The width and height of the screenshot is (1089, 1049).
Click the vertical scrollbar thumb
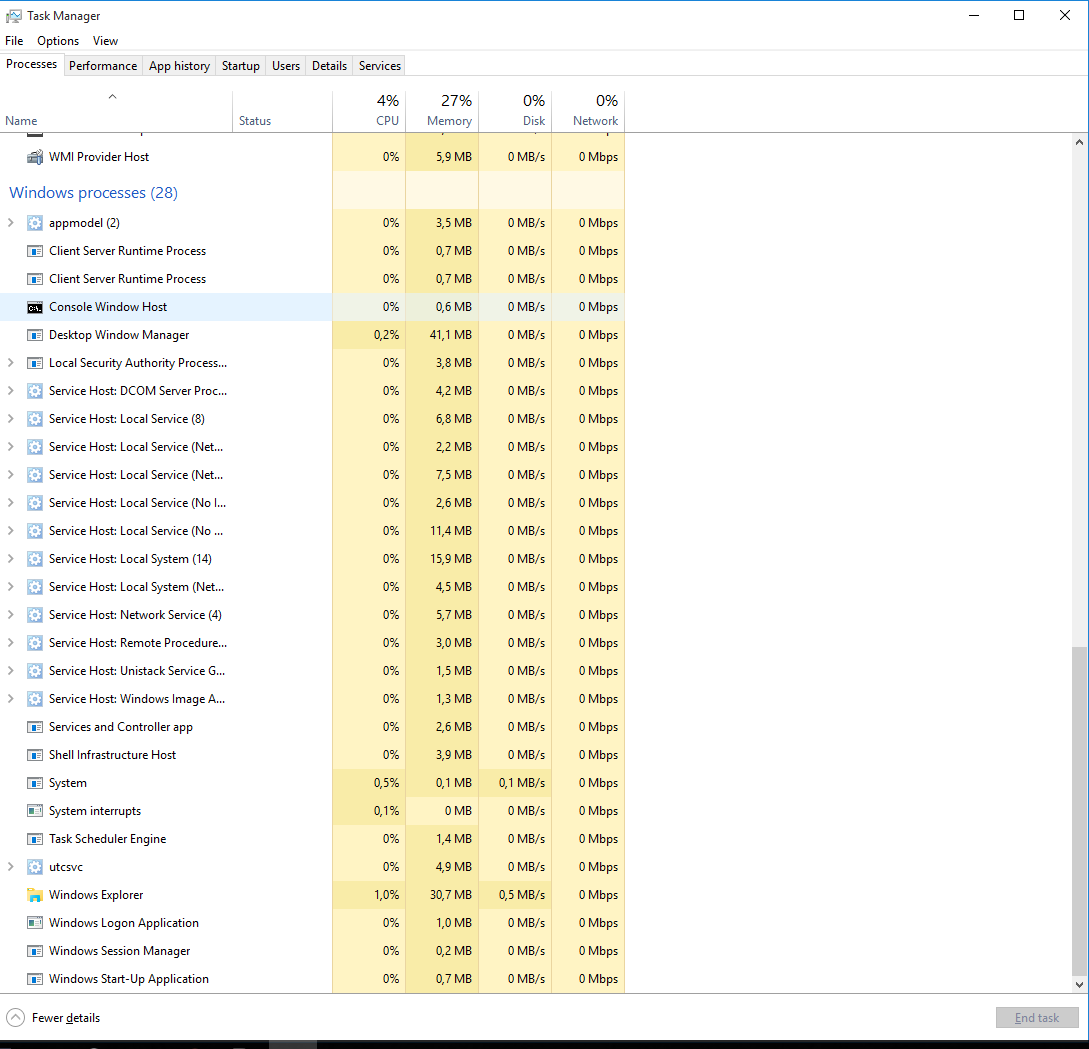point(1079,809)
